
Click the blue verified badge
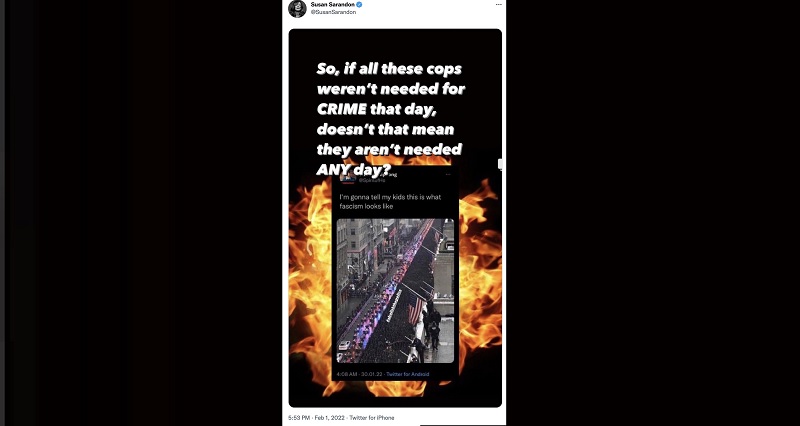tap(359, 5)
